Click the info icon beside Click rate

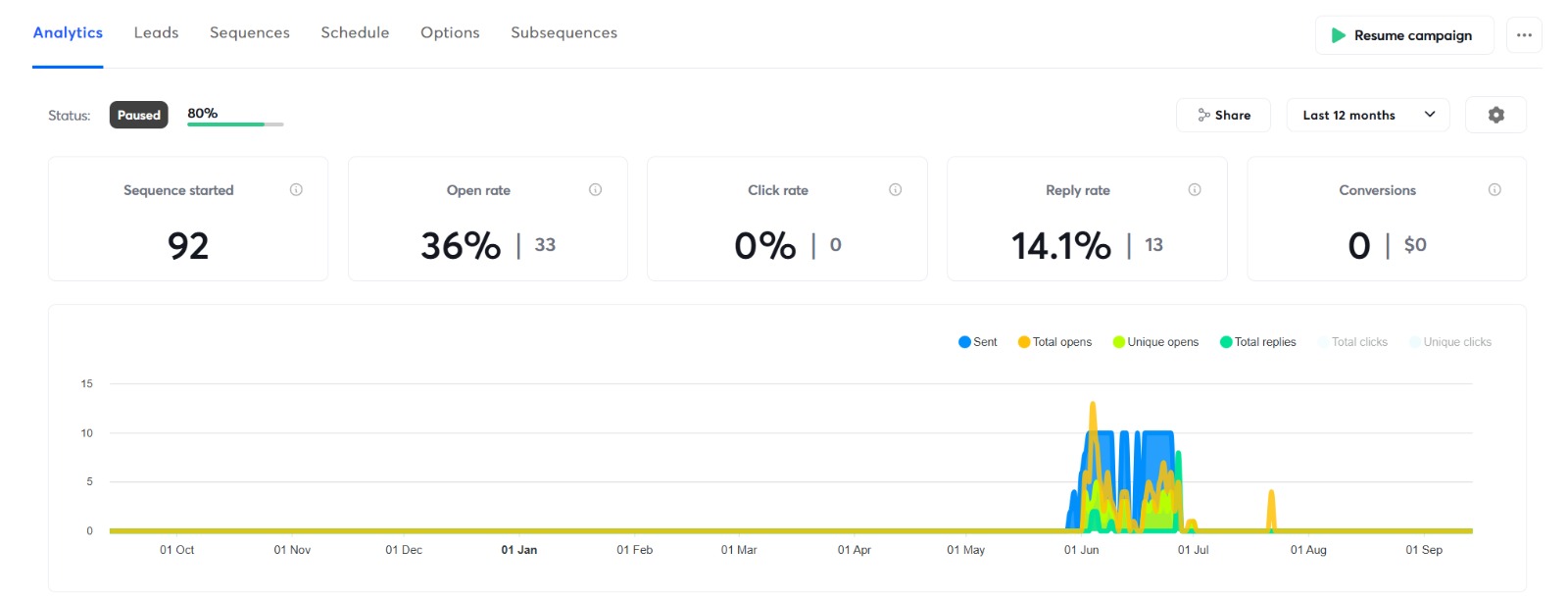pyautogui.click(x=895, y=190)
